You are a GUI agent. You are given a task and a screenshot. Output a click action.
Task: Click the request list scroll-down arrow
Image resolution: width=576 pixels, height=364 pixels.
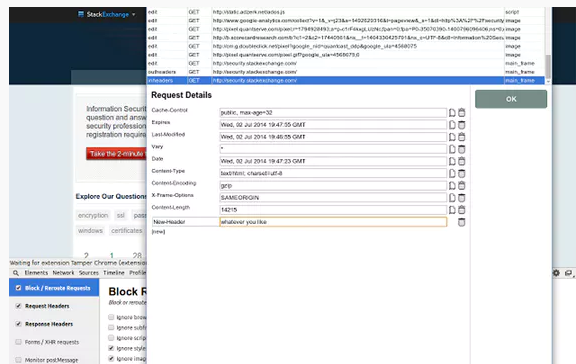point(548,82)
